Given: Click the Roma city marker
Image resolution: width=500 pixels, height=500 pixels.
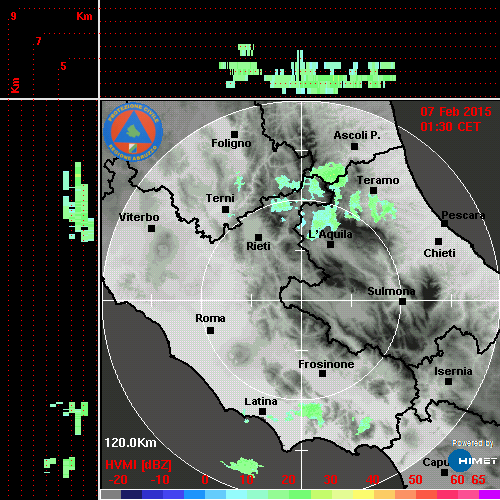Looking at the screenshot, I should click(x=210, y=330).
